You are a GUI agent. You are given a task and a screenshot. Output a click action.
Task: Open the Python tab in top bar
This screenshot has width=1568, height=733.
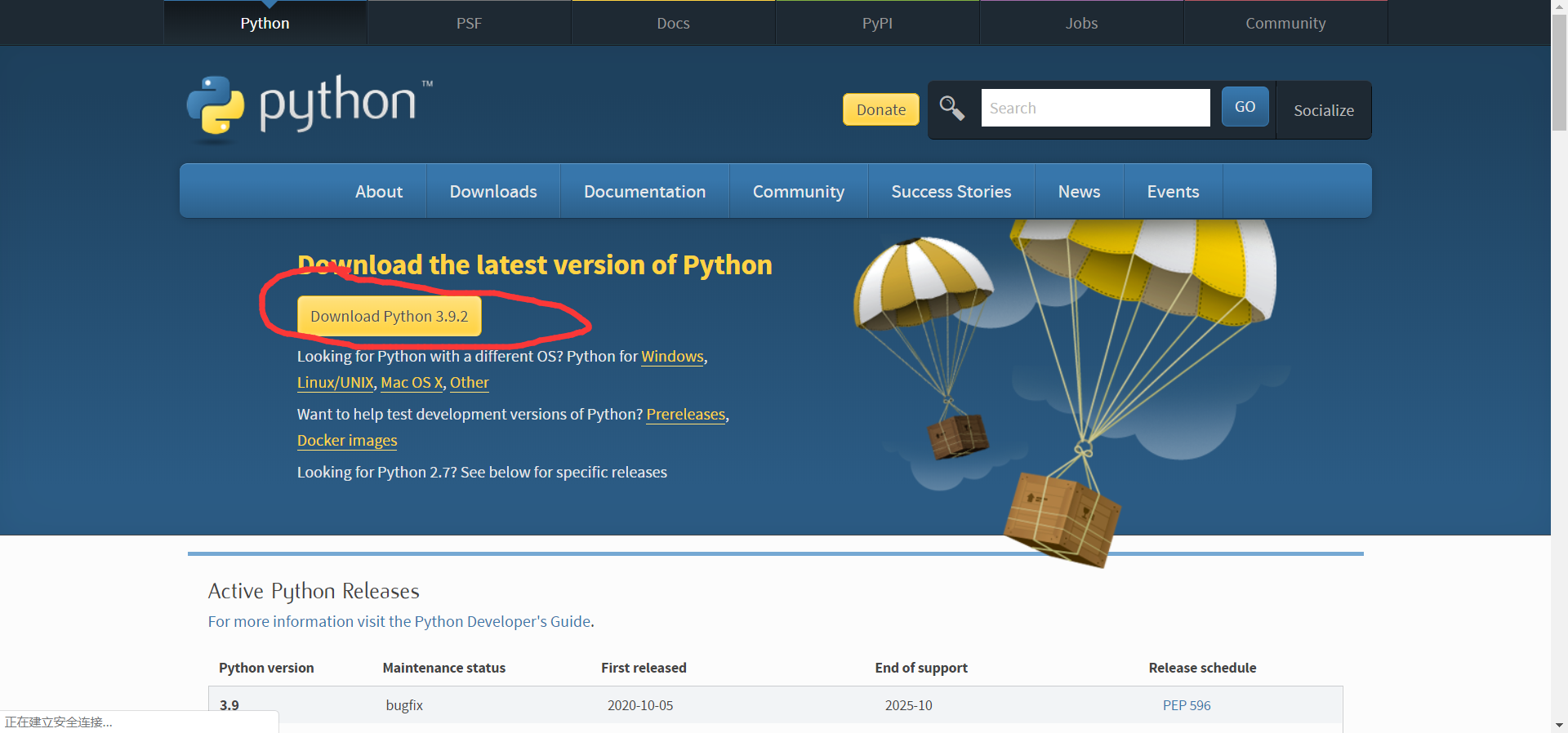point(265,23)
